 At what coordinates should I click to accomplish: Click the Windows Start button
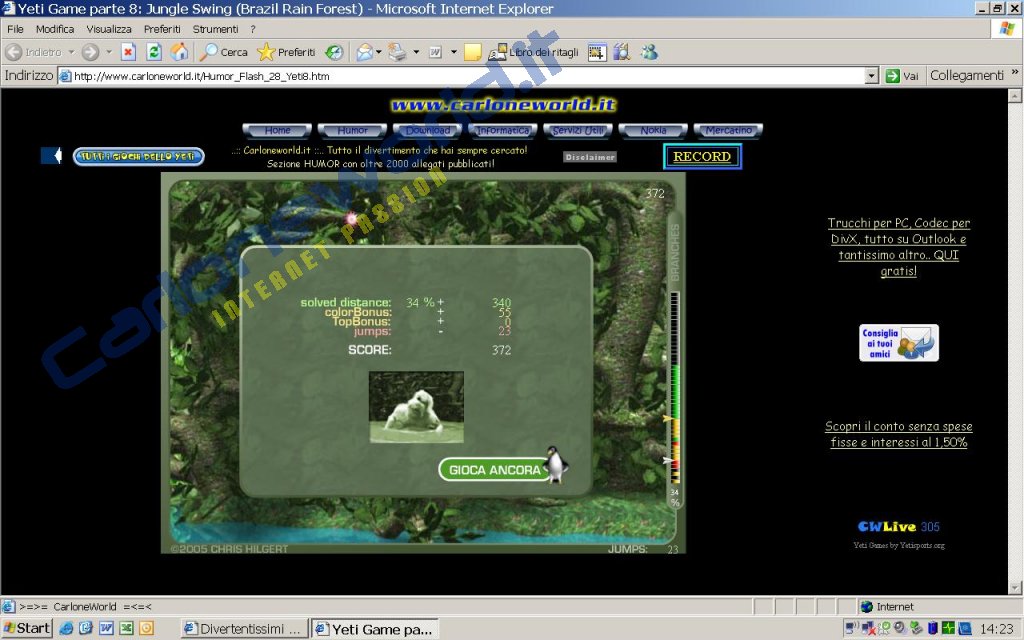pyautogui.click(x=26, y=628)
